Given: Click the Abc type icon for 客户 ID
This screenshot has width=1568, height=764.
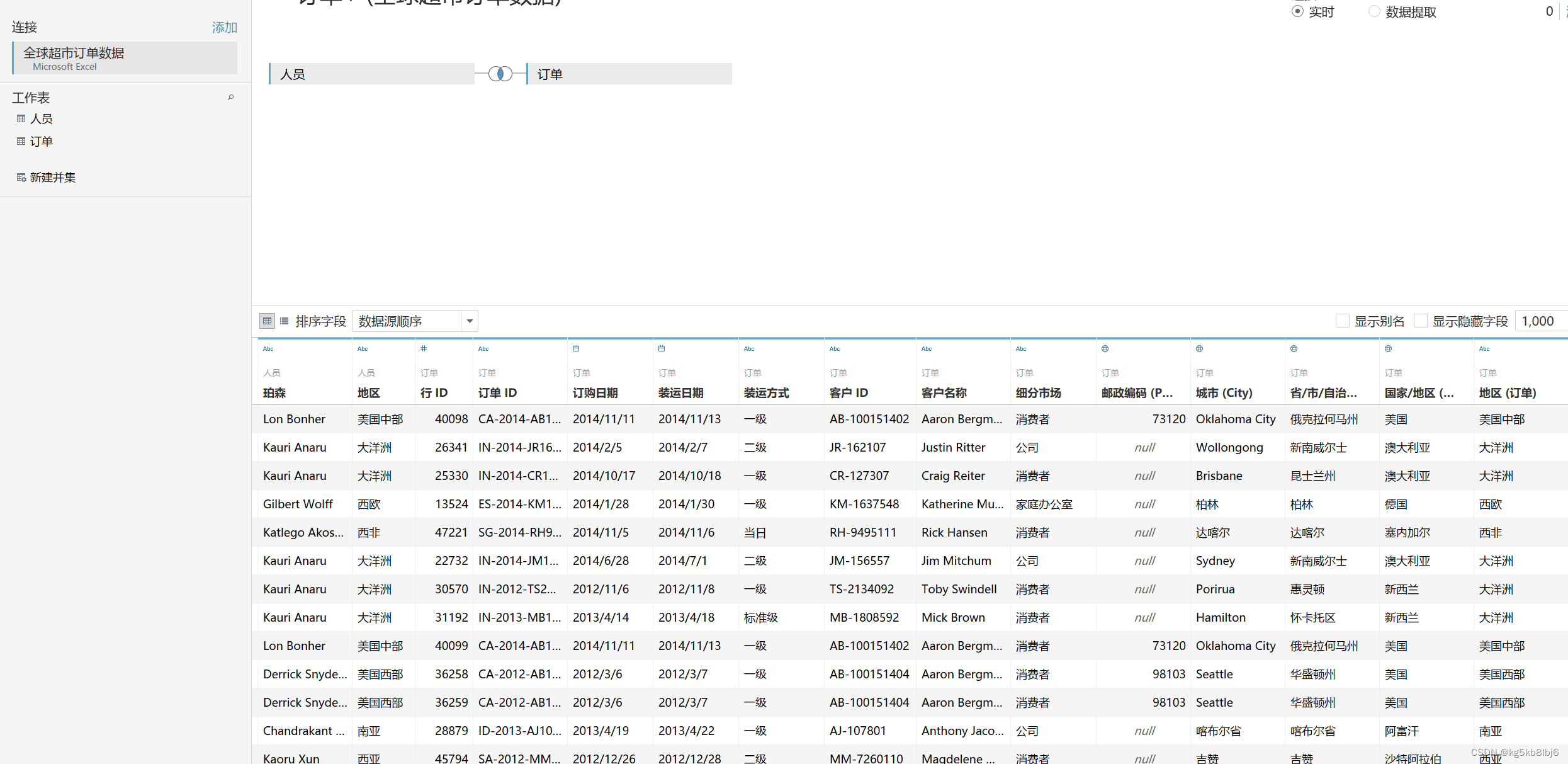Looking at the screenshot, I should (x=835, y=348).
